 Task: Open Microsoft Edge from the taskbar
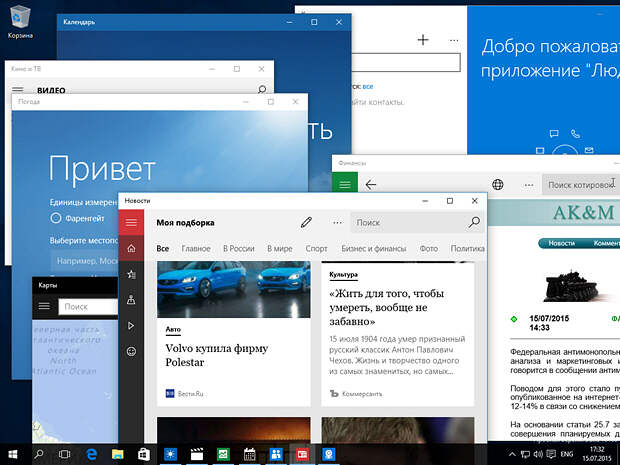coord(91,454)
